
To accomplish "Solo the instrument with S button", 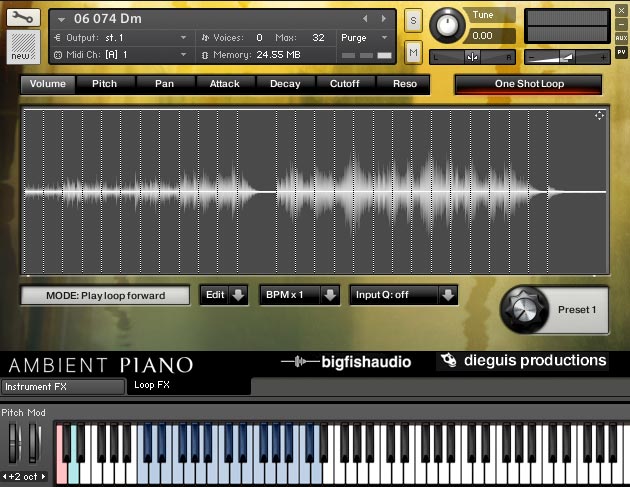I will [x=413, y=20].
